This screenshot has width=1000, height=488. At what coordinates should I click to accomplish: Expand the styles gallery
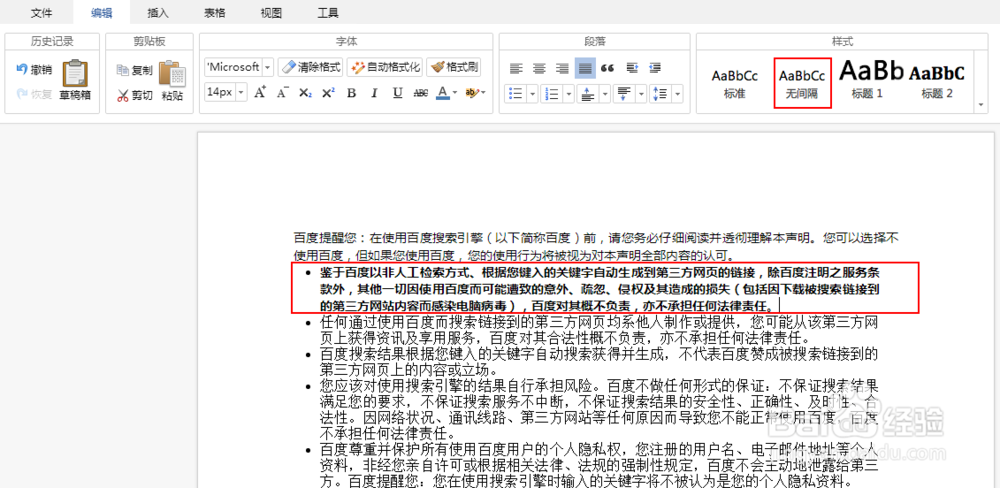tap(981, 105)
